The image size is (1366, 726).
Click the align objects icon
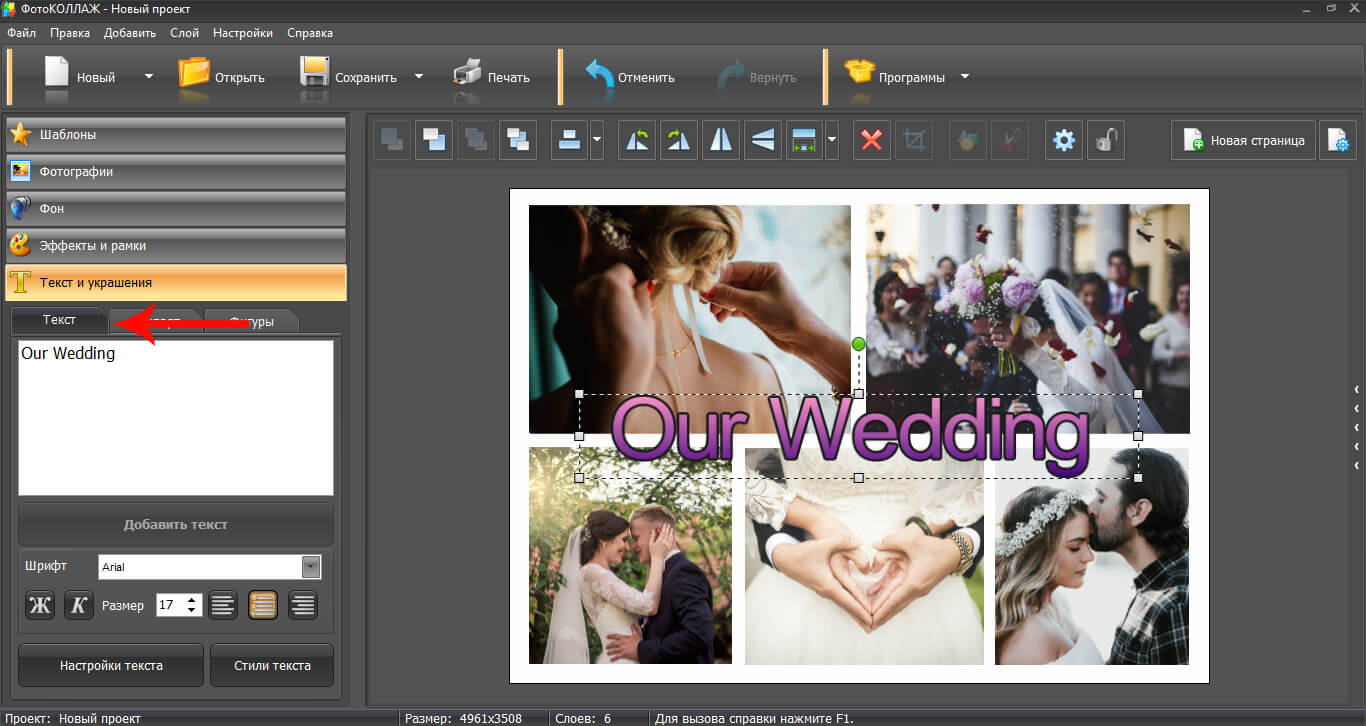(569, 140)
